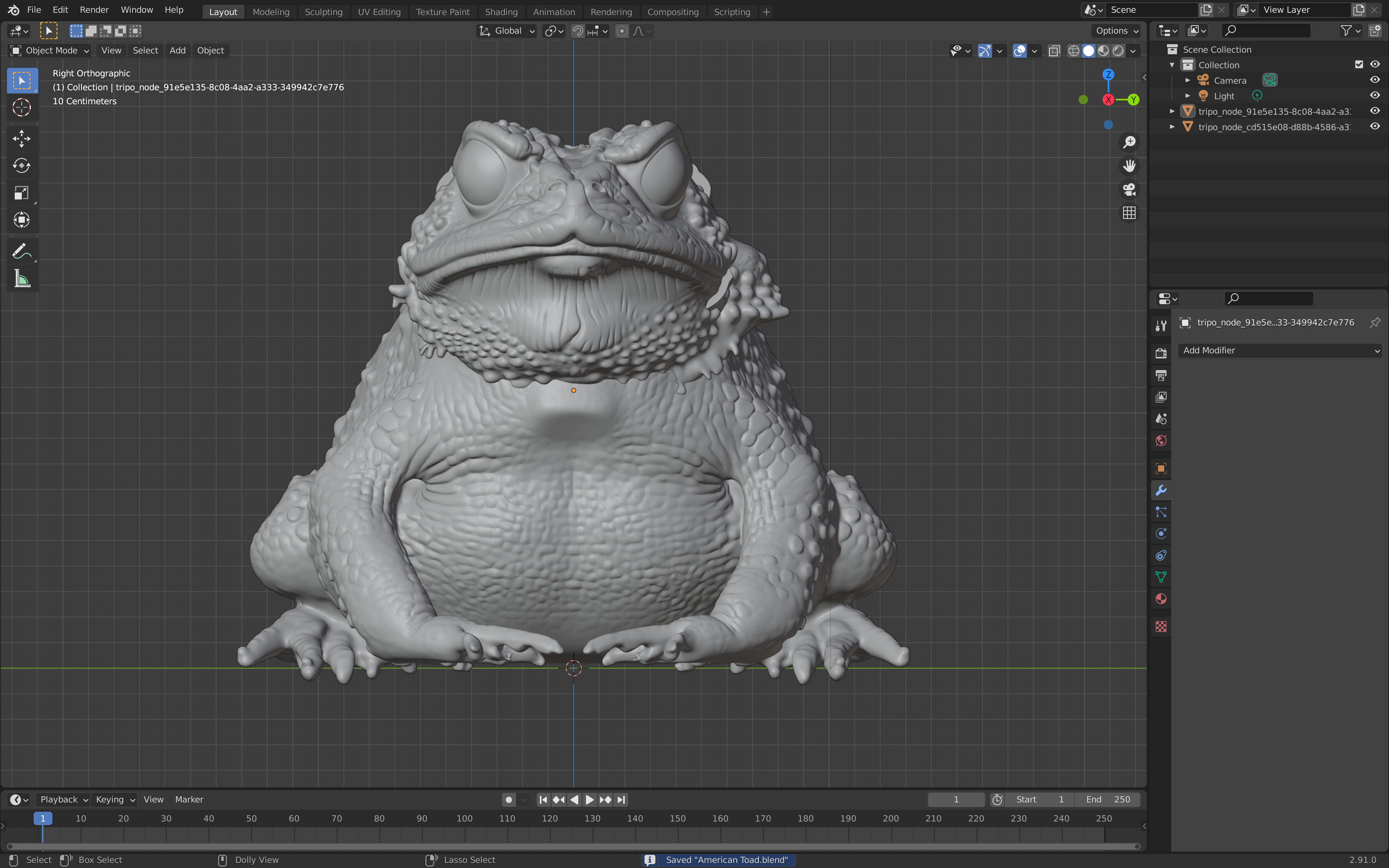Open the Physics Properties tab icon
Screen dimensions: 1389x868
point(1161,534)
